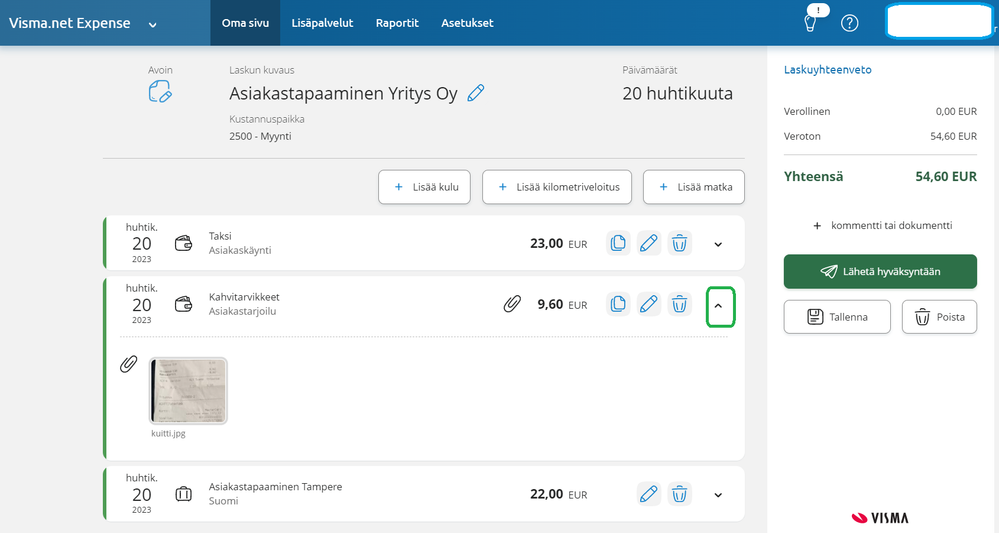The width and height of the screenshot is (999, 533).
Task: Edit the invoice description pencil icon
Action: tap(476, 94)
